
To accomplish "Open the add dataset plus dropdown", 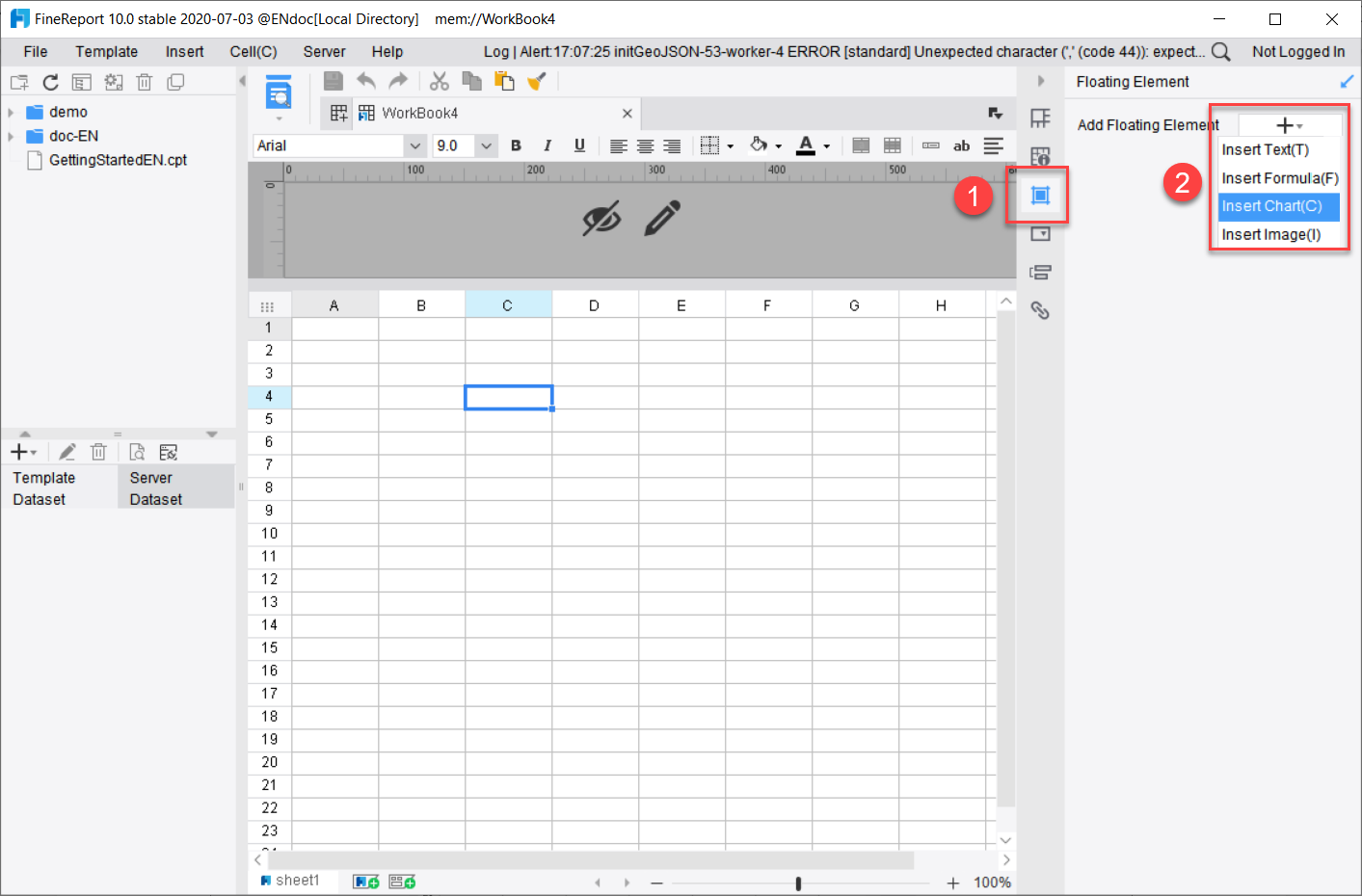I will (x=23, y=452).
